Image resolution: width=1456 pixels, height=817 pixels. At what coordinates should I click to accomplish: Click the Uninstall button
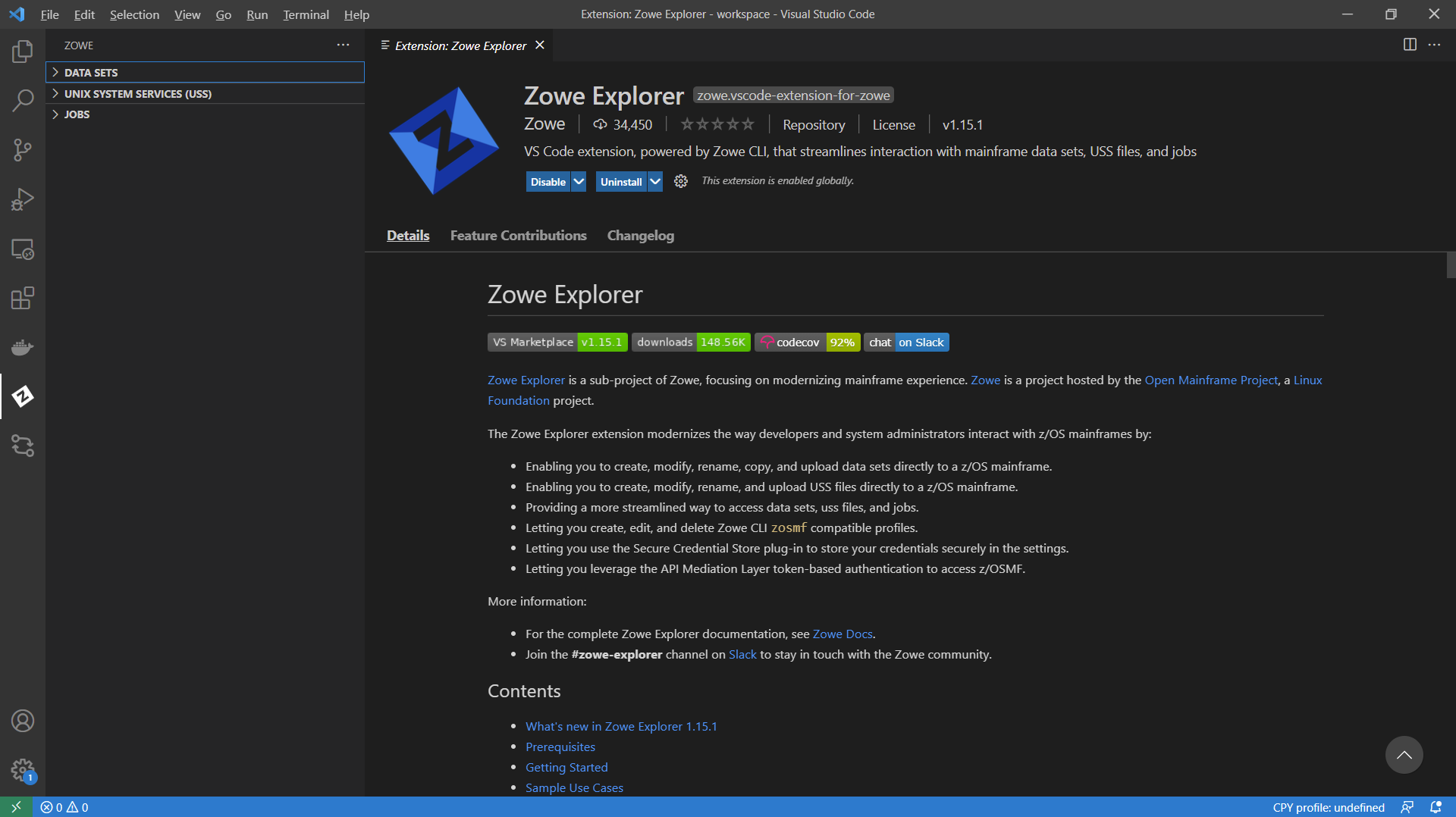[x=620, y=182]
